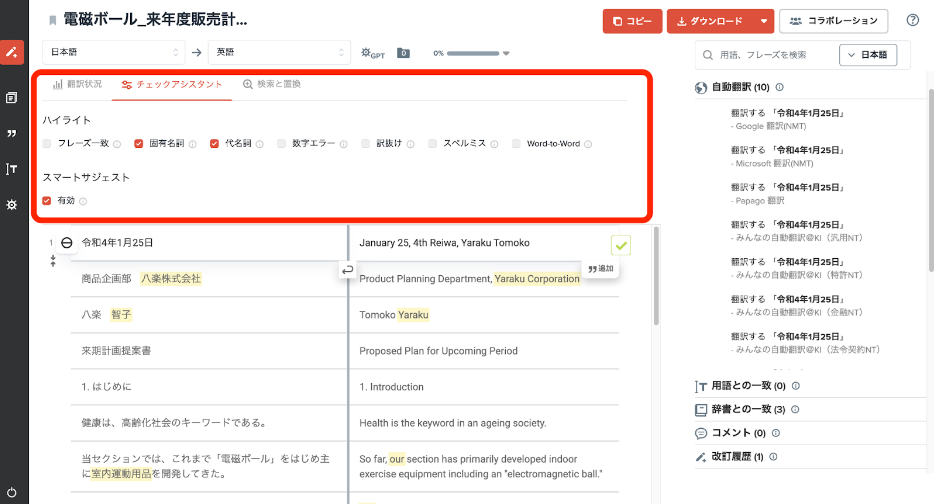Expand the ダウンロード dropdown arrow
The width and height of the screenshot is (948, 504).
pos(764,21)
